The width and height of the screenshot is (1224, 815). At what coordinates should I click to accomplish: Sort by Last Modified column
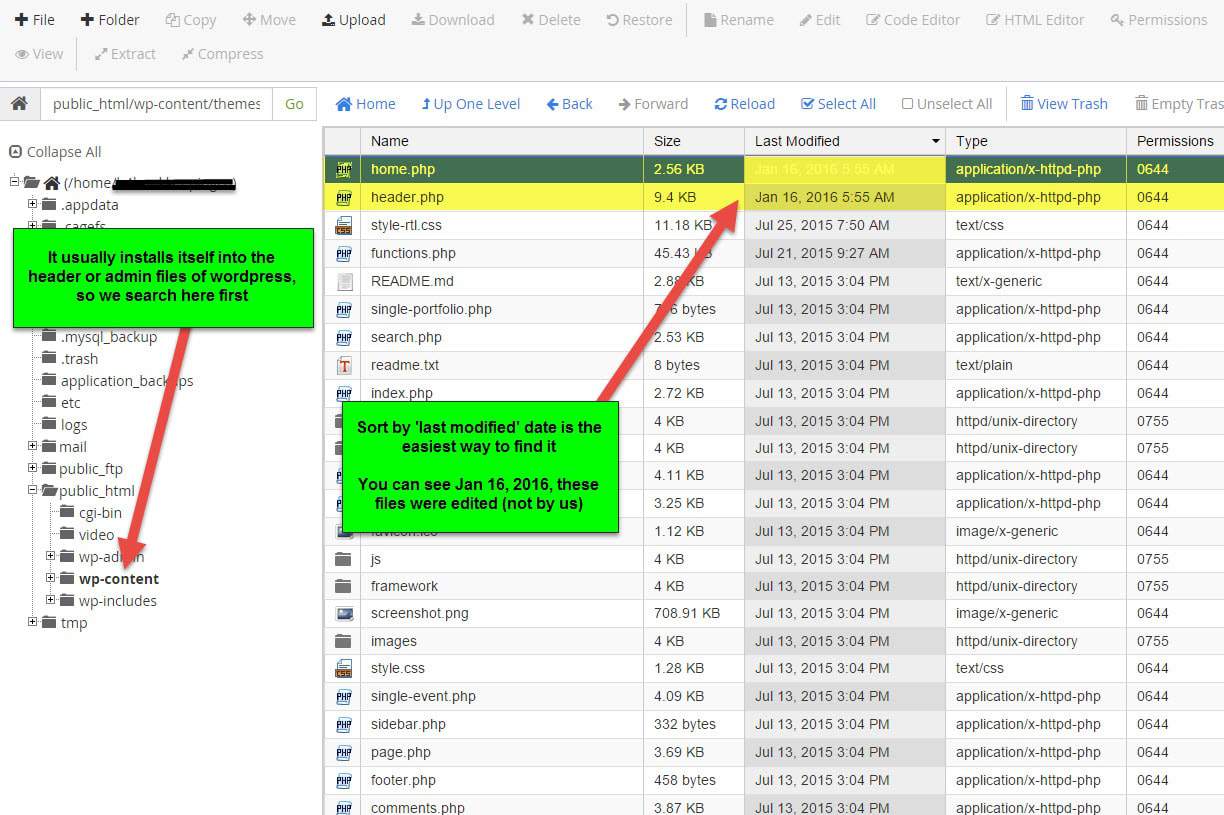(x=845, y=141)
